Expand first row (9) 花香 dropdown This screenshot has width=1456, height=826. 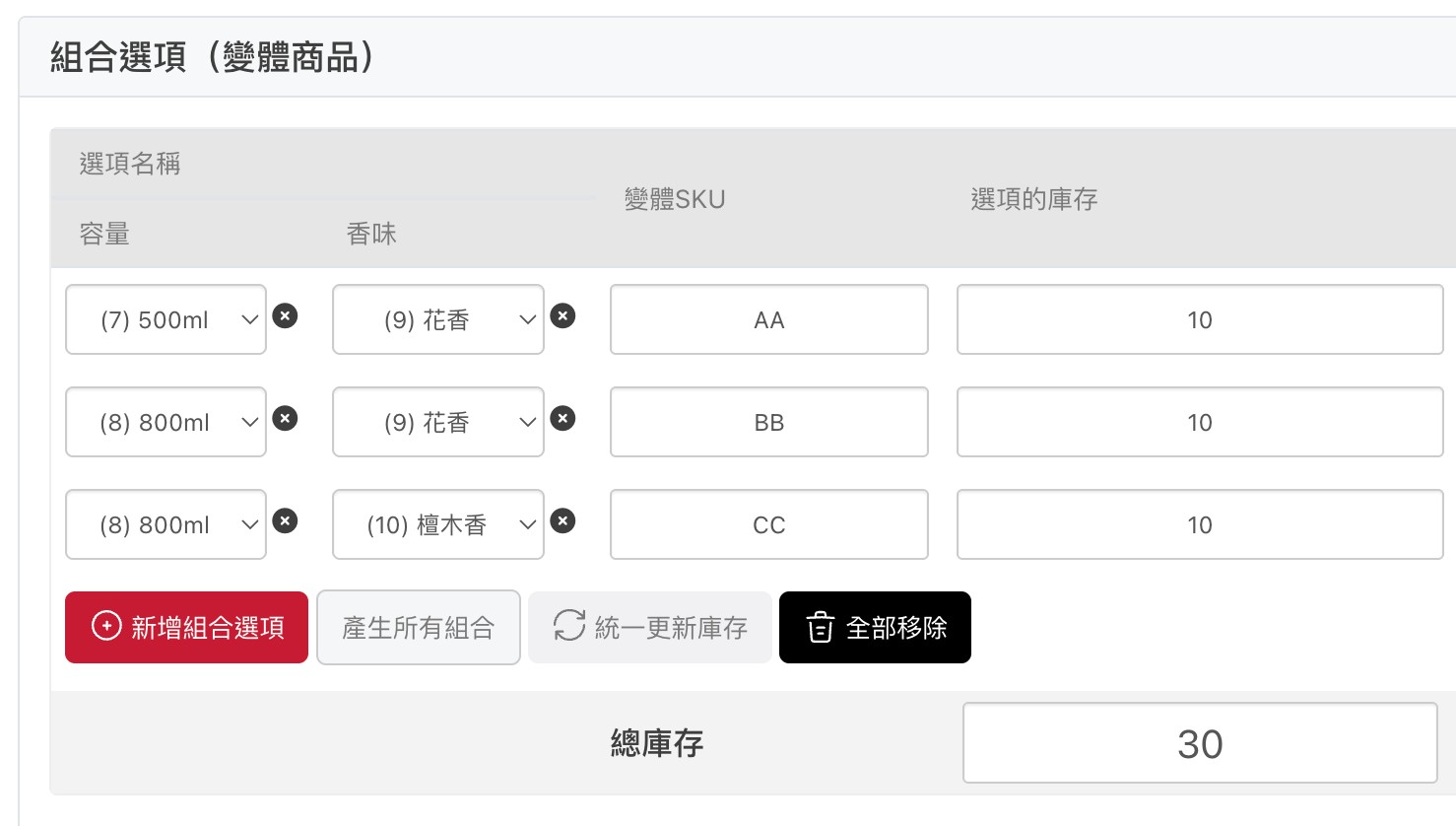click(438, 319)
